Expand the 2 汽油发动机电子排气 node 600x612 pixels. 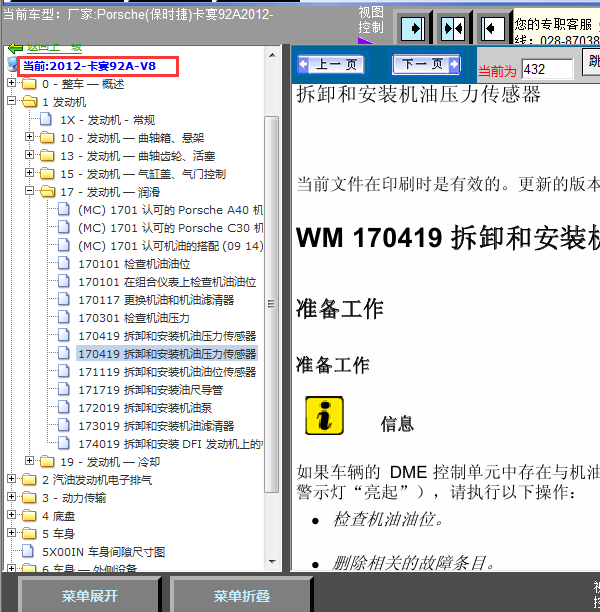click(x=11, y=479)
